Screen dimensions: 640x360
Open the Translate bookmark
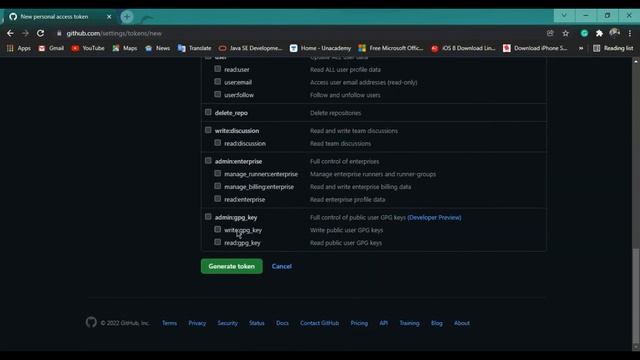point(194,48)
